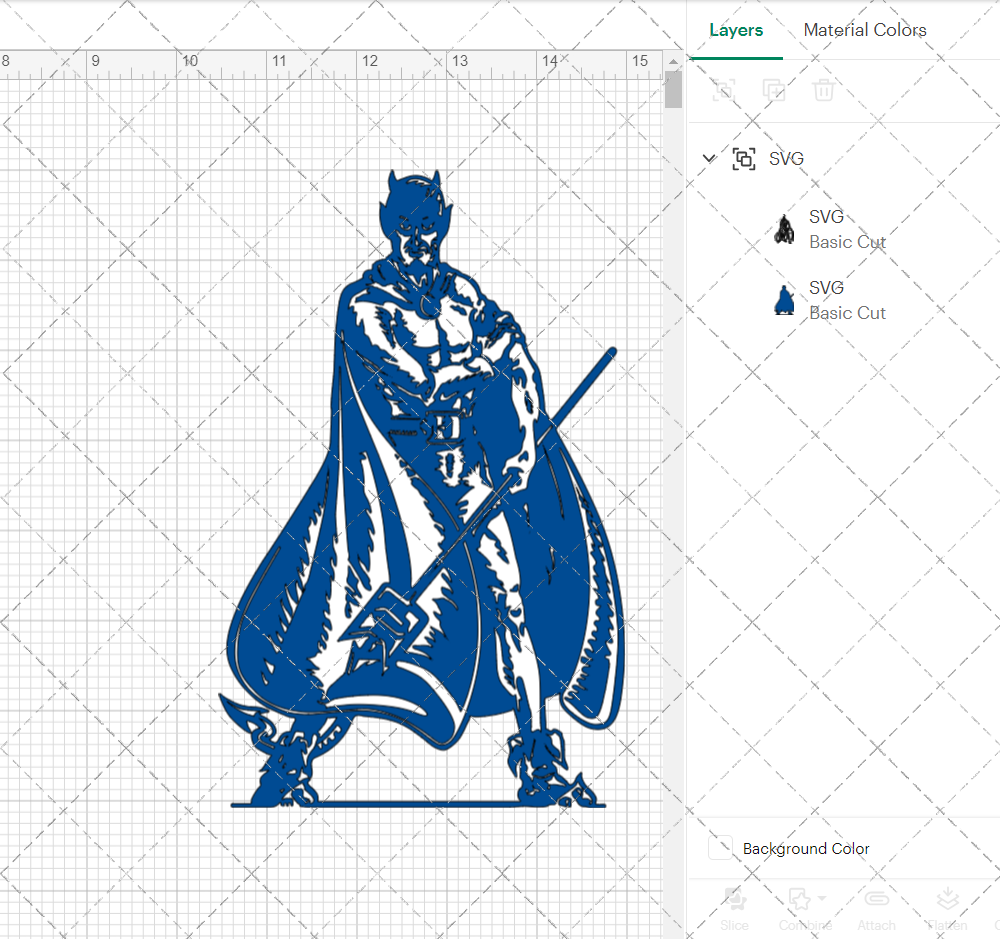Screen dimensions: 1000x939
Task: Open the Material Colors tab
Action: click(865, 30)
